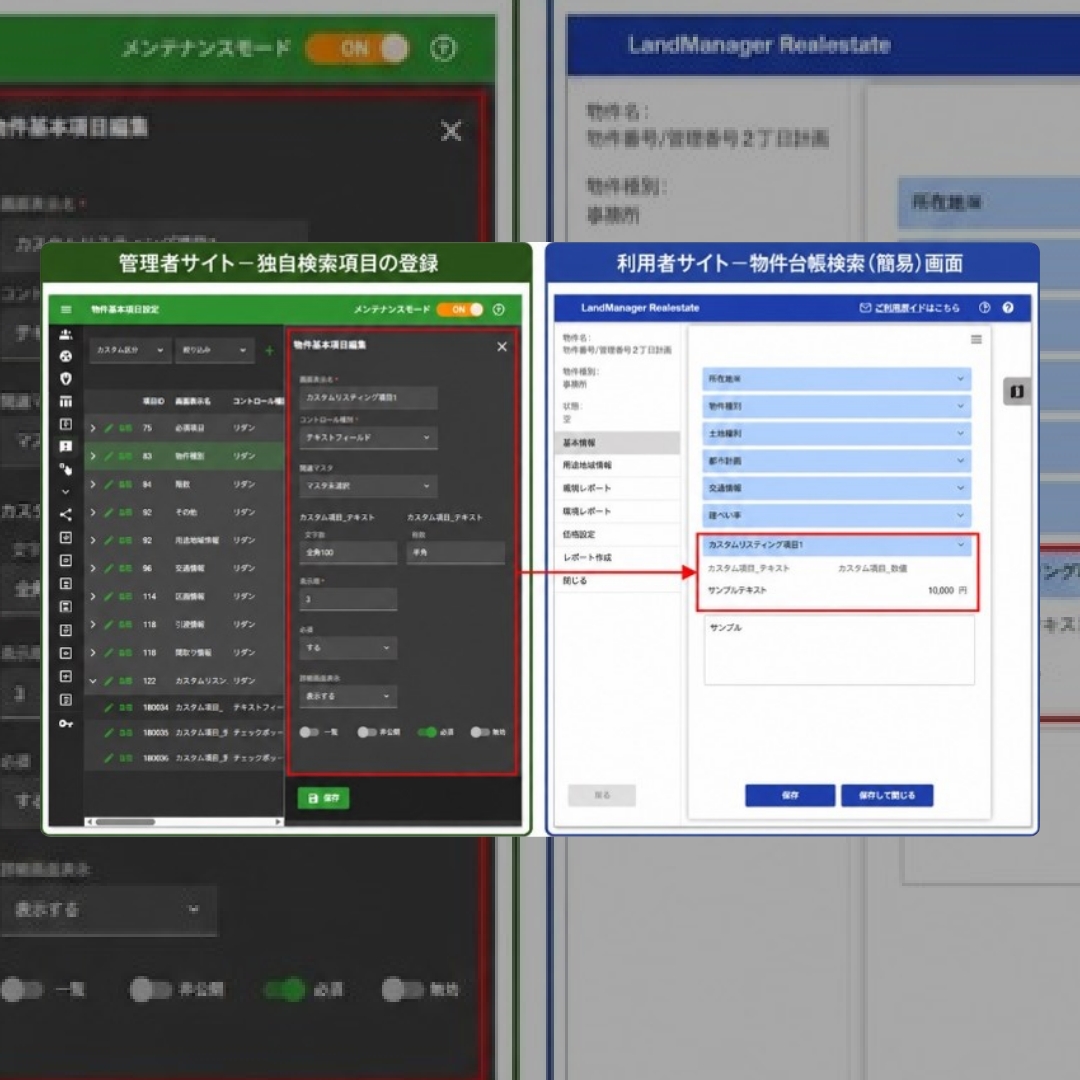Click the large blurred help circle at top
This screenshot has height=1080, width=1080.
coord(443,48)
